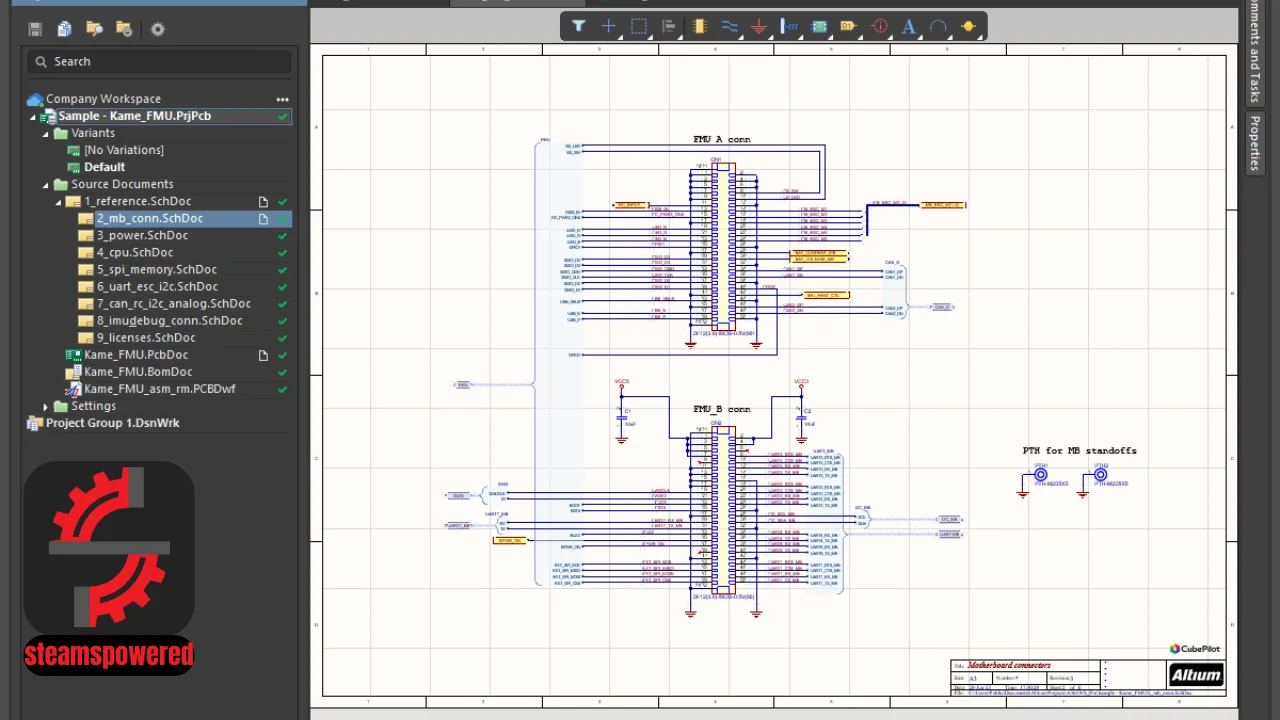The width and height of the screenshot is (1280, 720).
Task: Open Kame_FMU.PcbDoc
Action: tap(136, 355)
